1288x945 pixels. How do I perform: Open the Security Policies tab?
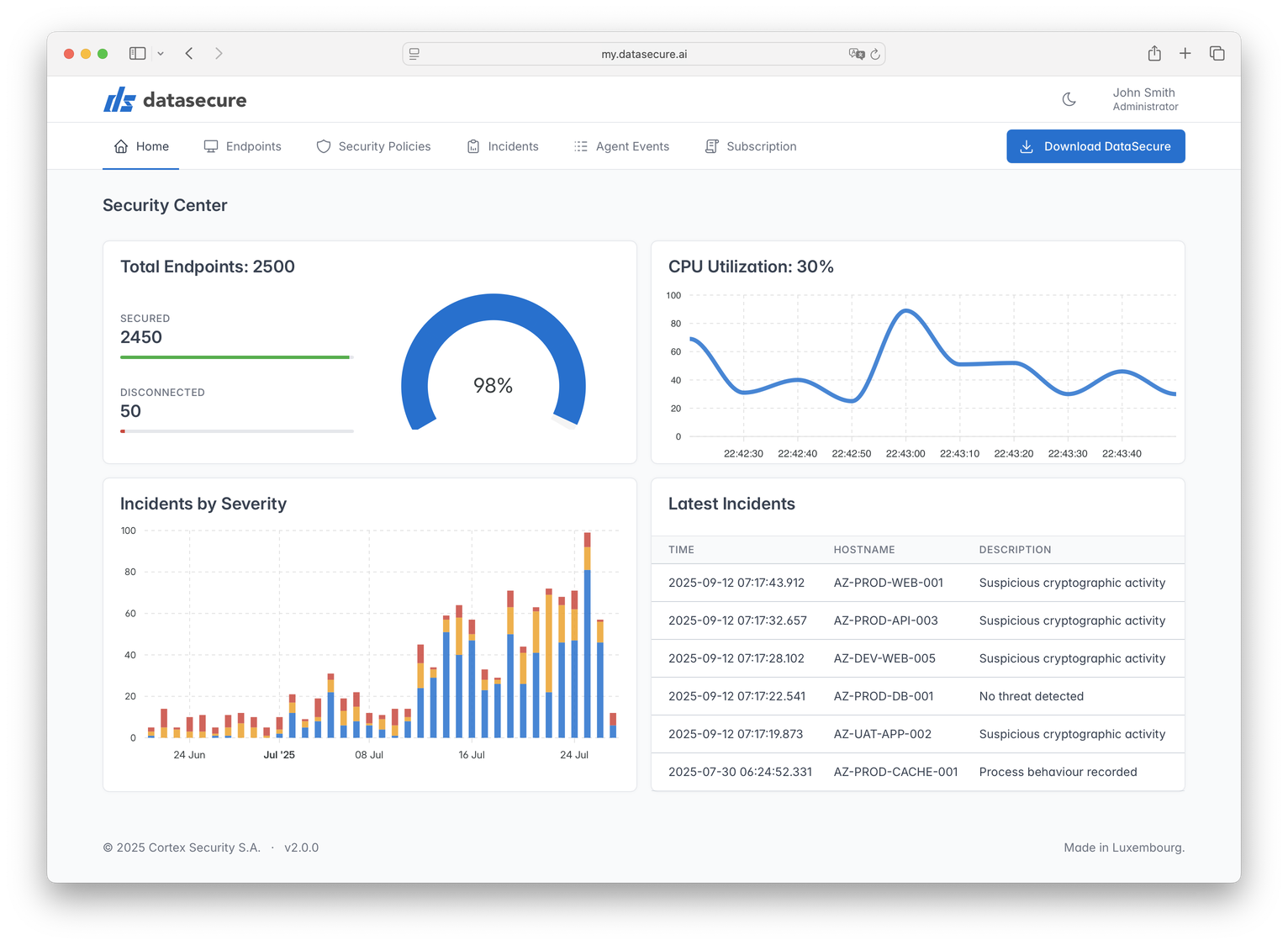coord(373,146)
